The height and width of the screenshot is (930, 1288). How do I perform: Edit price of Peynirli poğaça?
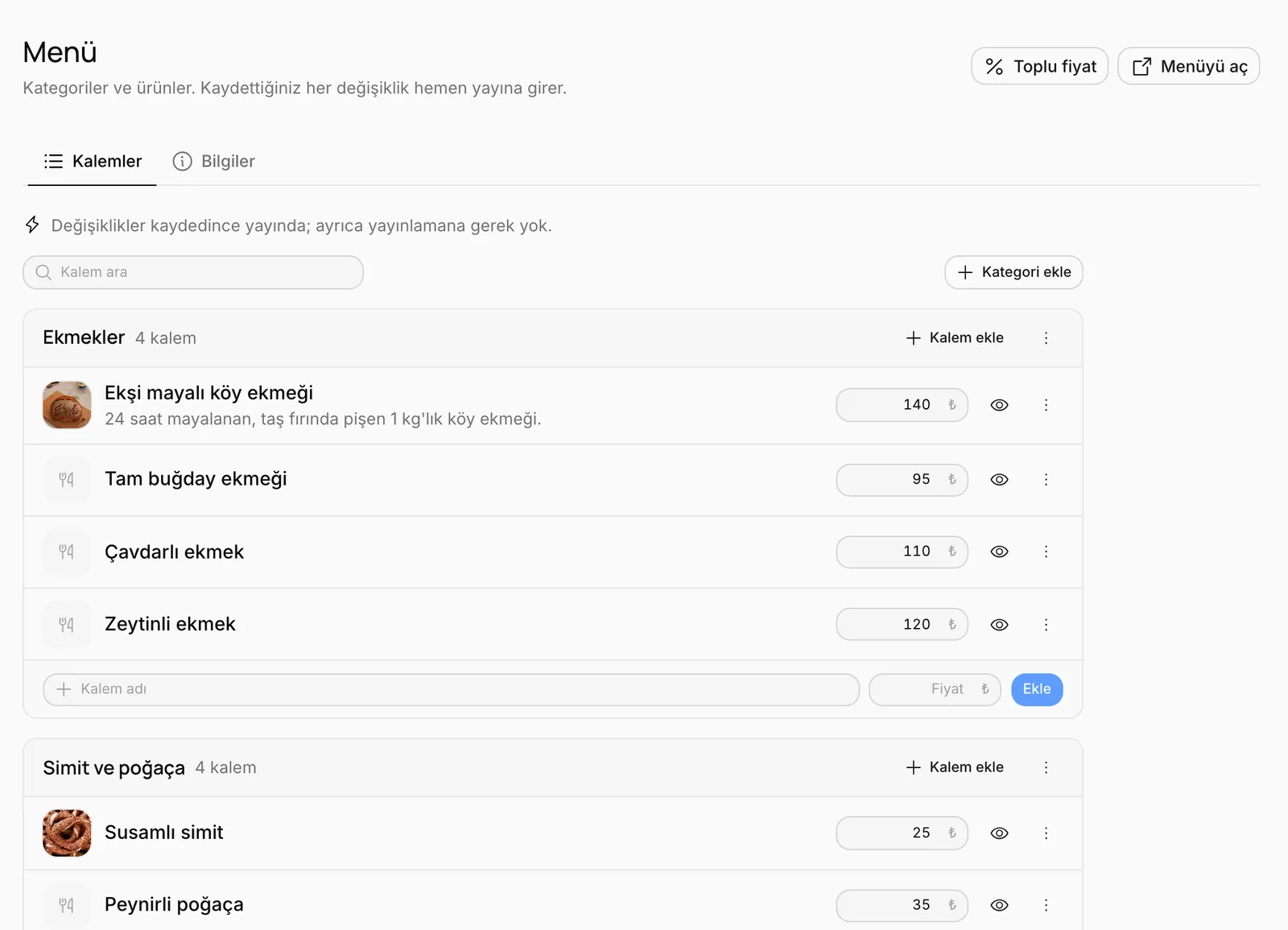pyautogui.click(x=902, y=905)
